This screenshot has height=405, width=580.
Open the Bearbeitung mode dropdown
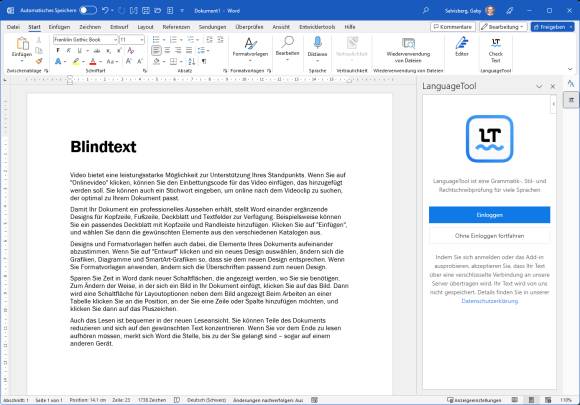[503, 27]
